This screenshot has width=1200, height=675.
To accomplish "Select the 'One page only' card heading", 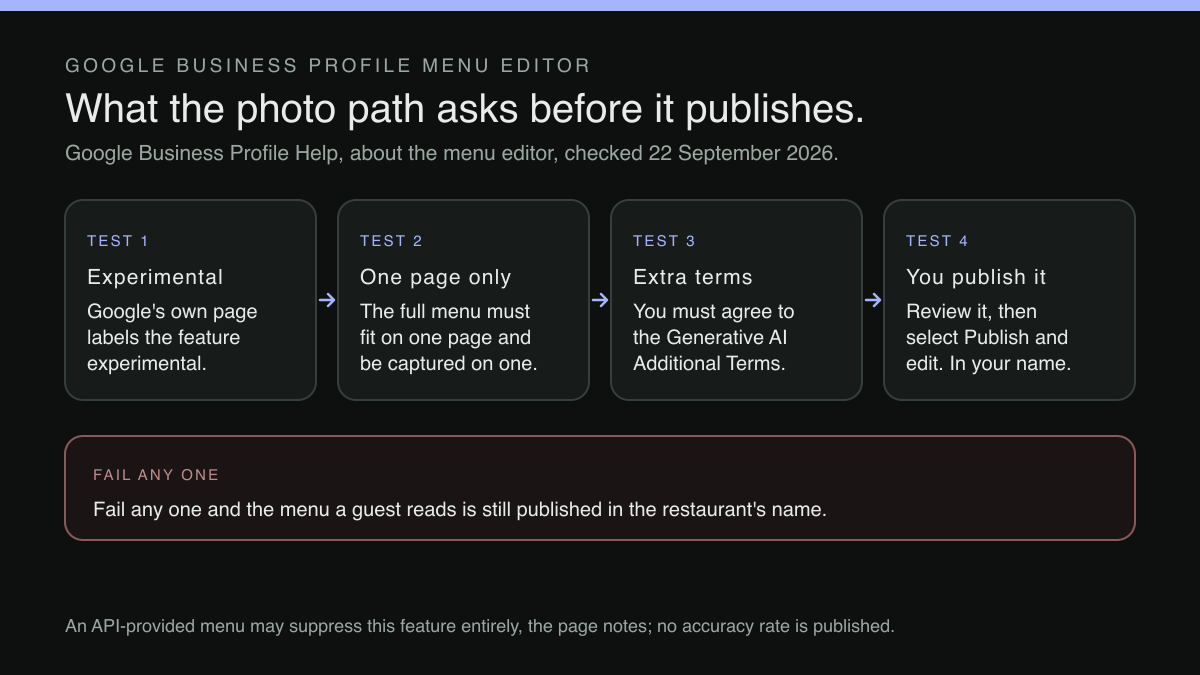I will click(x=435, y=277).
